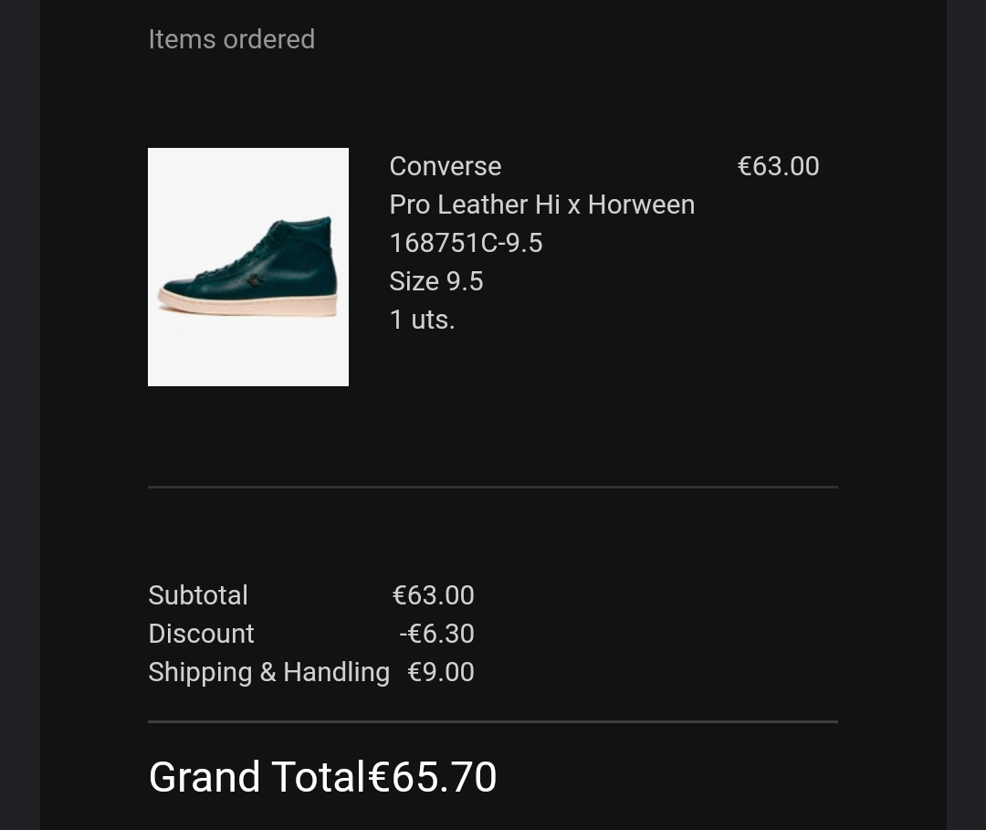Select the discount amount -€6.30
This screenshot has height=830, width=986.
(x=436, y=634)
